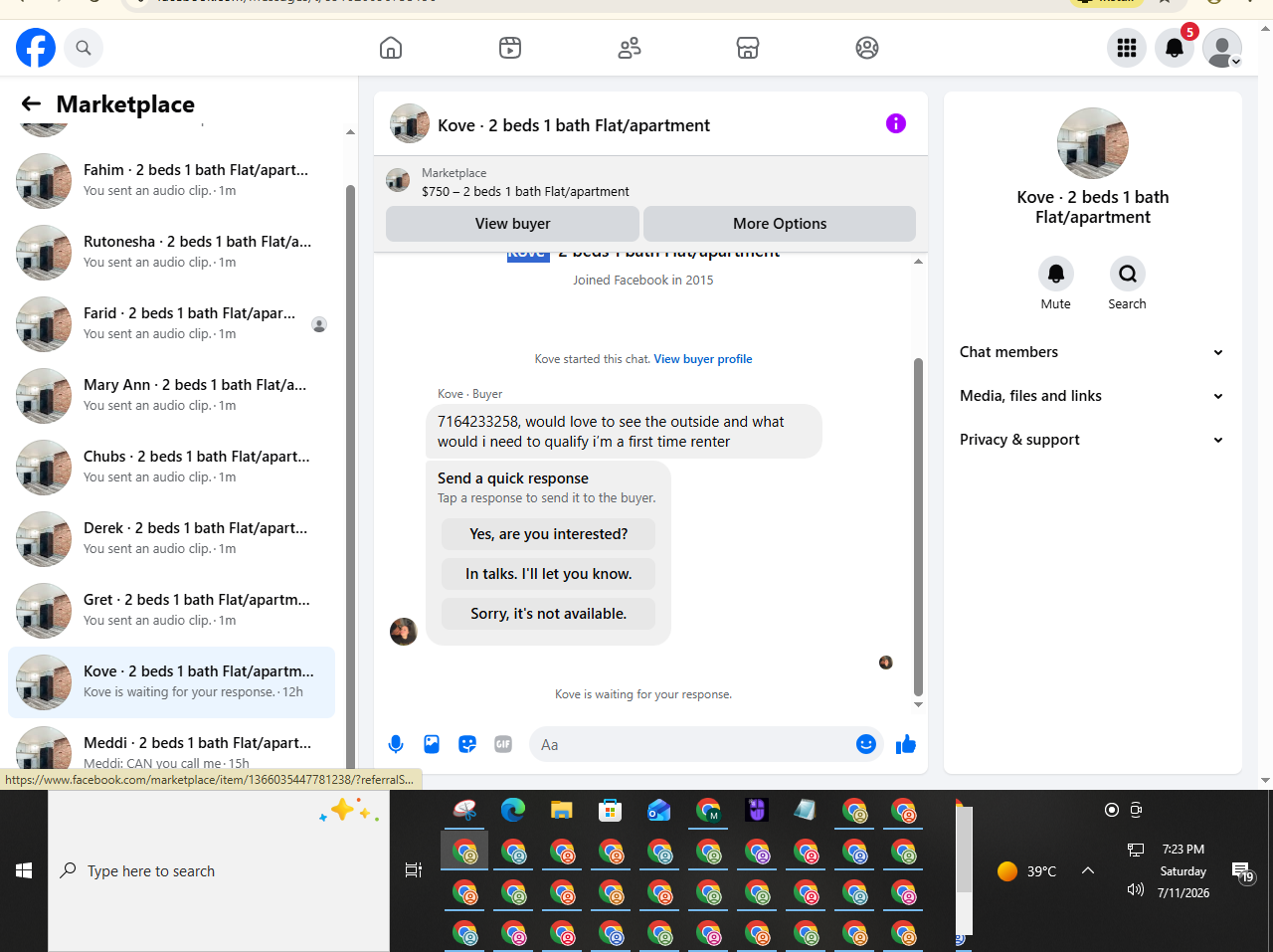Choose a sticker icon
The height and width of the screenshot is (952, 1273).
click(x=467, y=744)
